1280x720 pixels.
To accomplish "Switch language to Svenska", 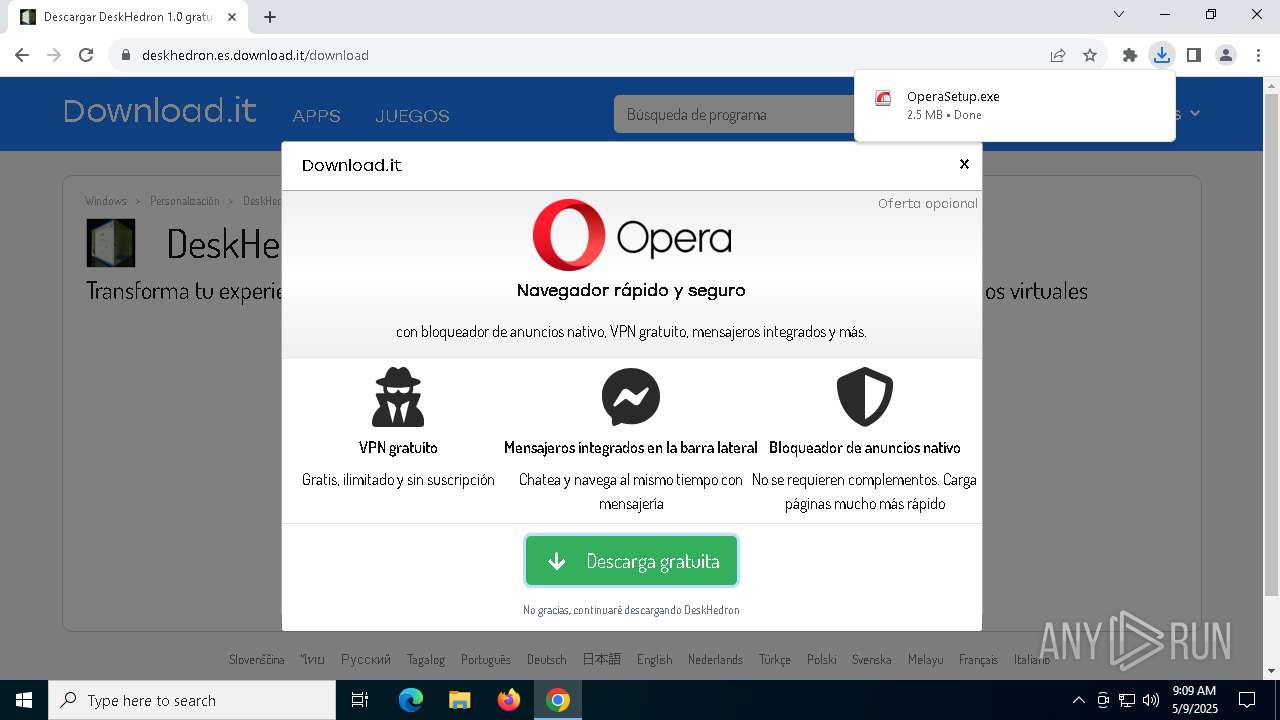I will pyautogui.click(x=872, y=659).
